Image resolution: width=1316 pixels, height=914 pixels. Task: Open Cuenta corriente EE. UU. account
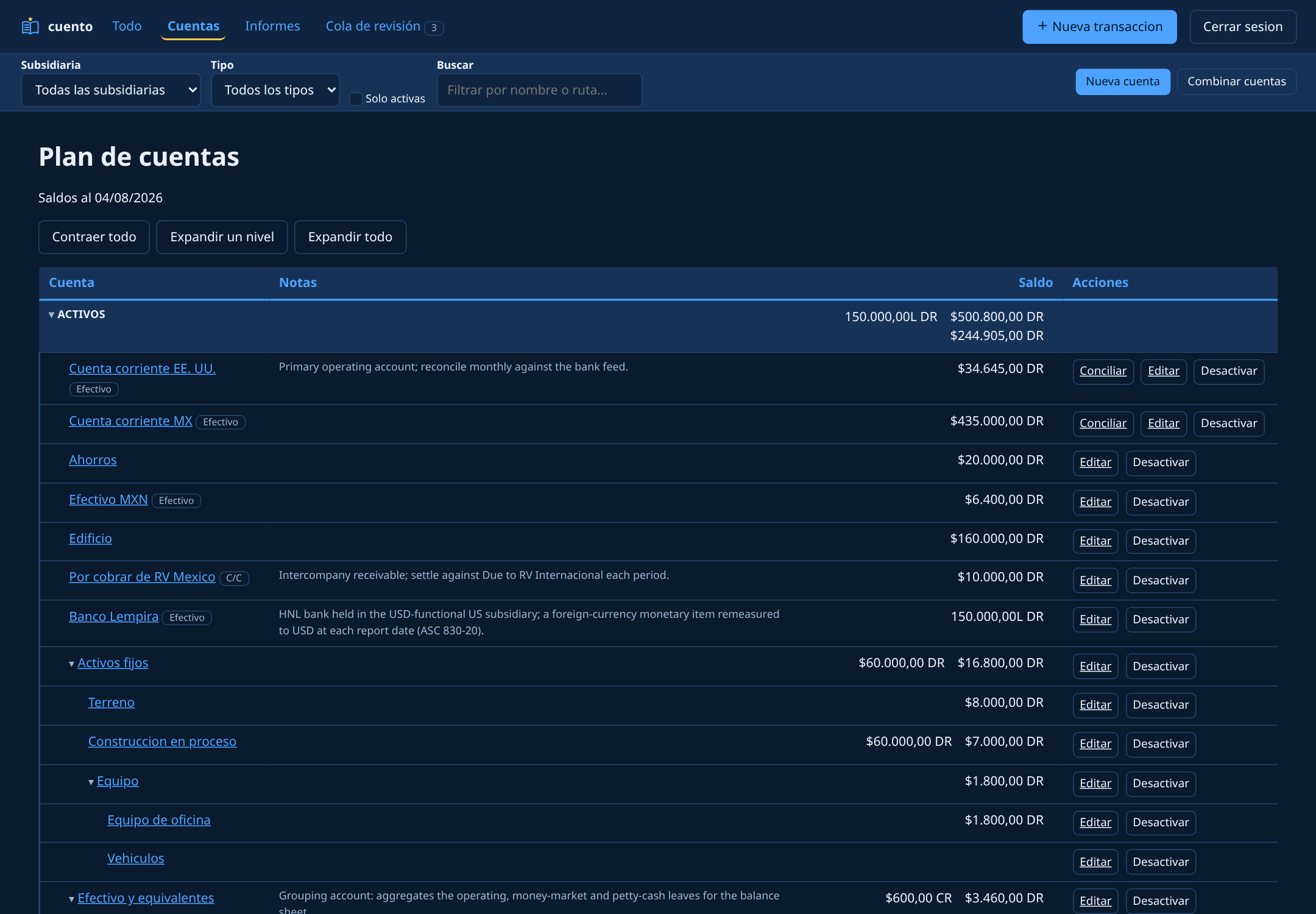142,369
